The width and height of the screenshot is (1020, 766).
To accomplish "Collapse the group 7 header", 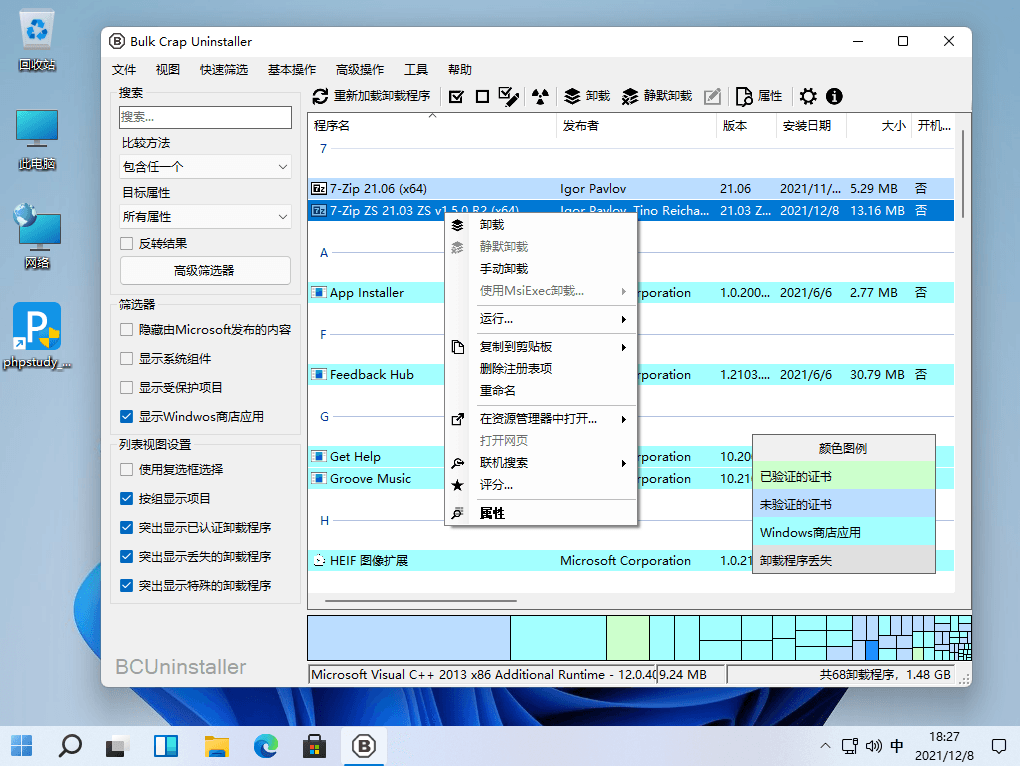I will pos(323,149).
